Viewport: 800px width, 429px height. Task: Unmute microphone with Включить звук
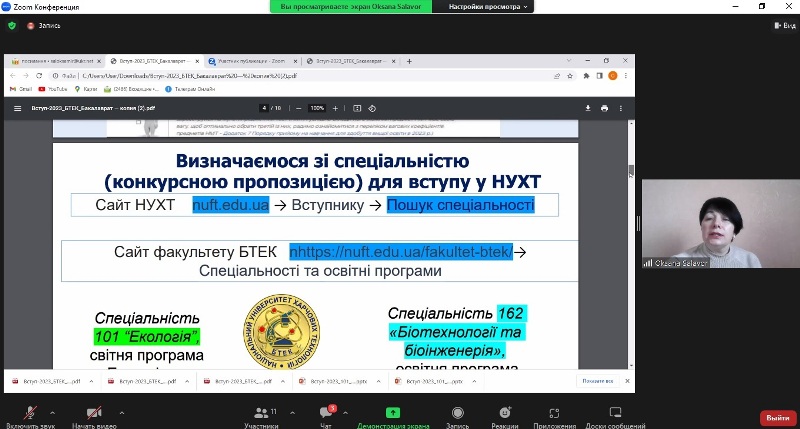[x=31, y=417]
